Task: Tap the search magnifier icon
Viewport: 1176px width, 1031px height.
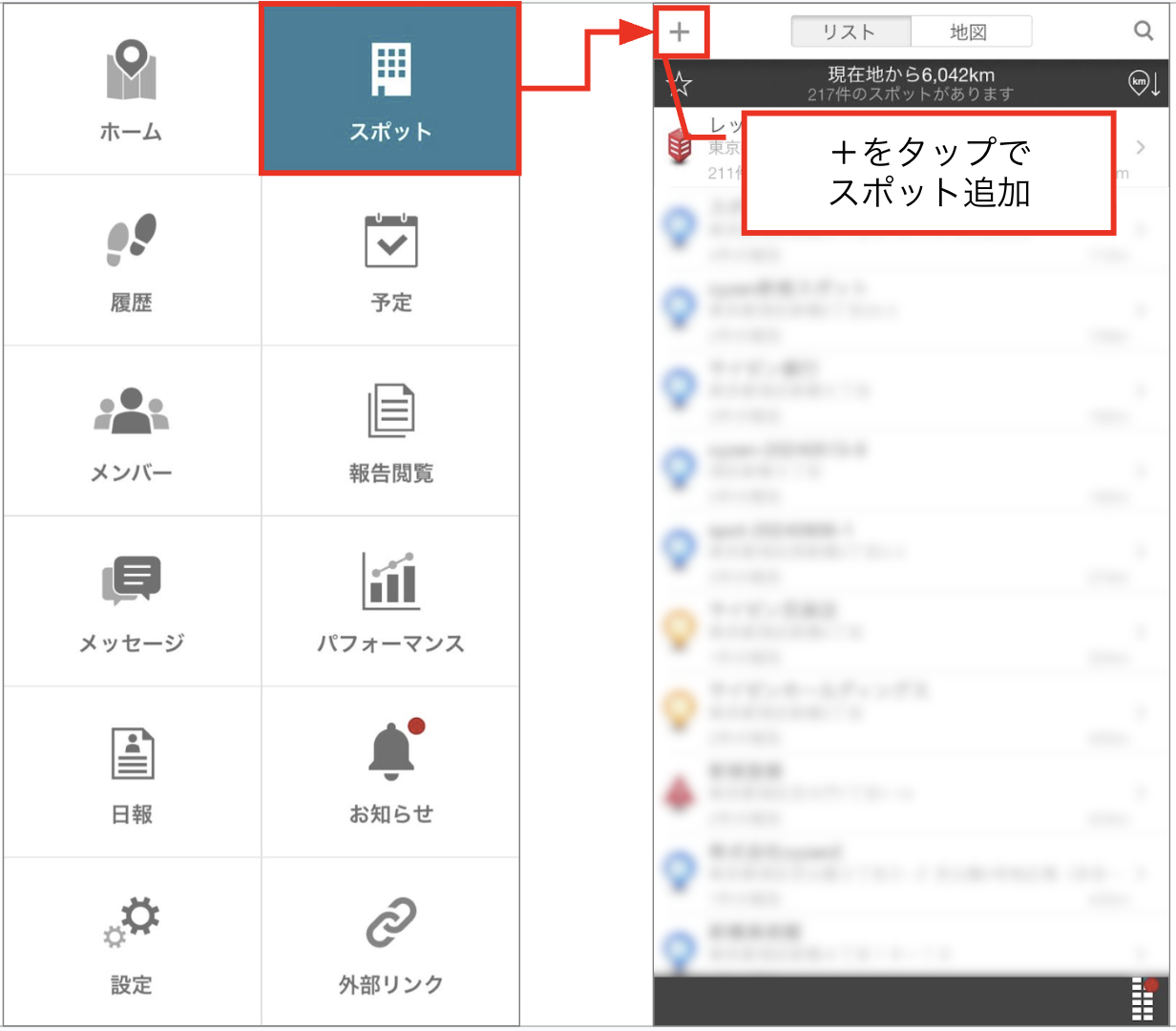Action: point(1144,32)
